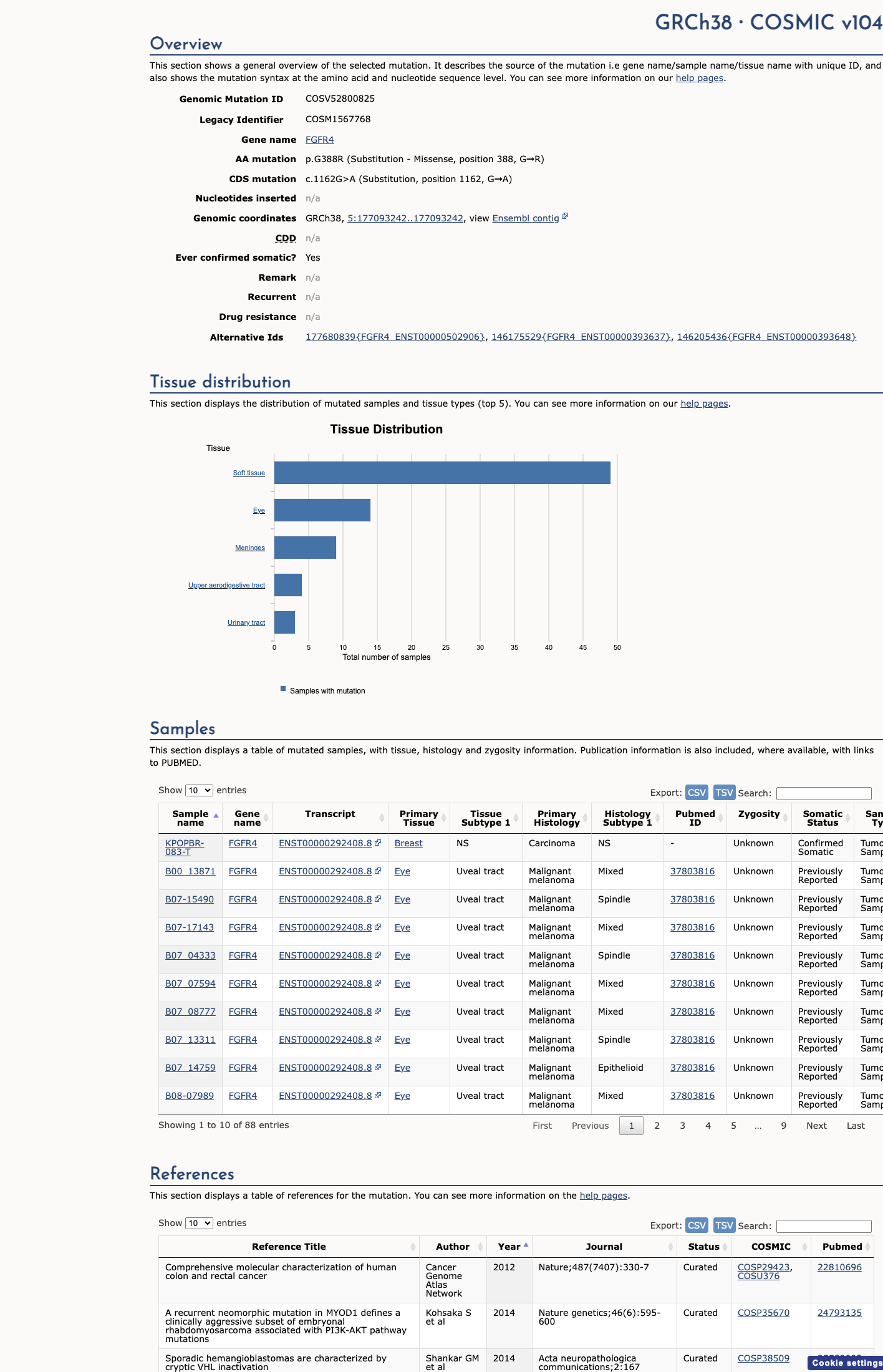The height and width of the screenshot is (1372, 883).
Task: Sort the references table by Year
Action: pyautogui.click(x=509, y=1247)
